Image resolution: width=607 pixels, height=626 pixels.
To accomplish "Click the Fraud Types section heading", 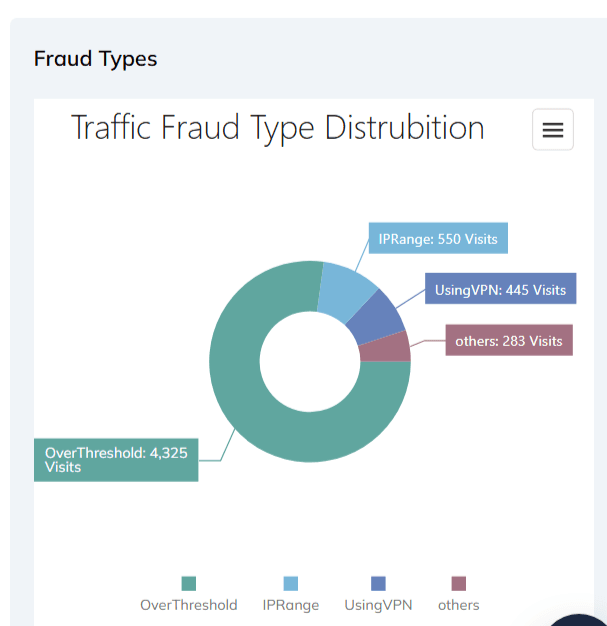I will point(96,58).
